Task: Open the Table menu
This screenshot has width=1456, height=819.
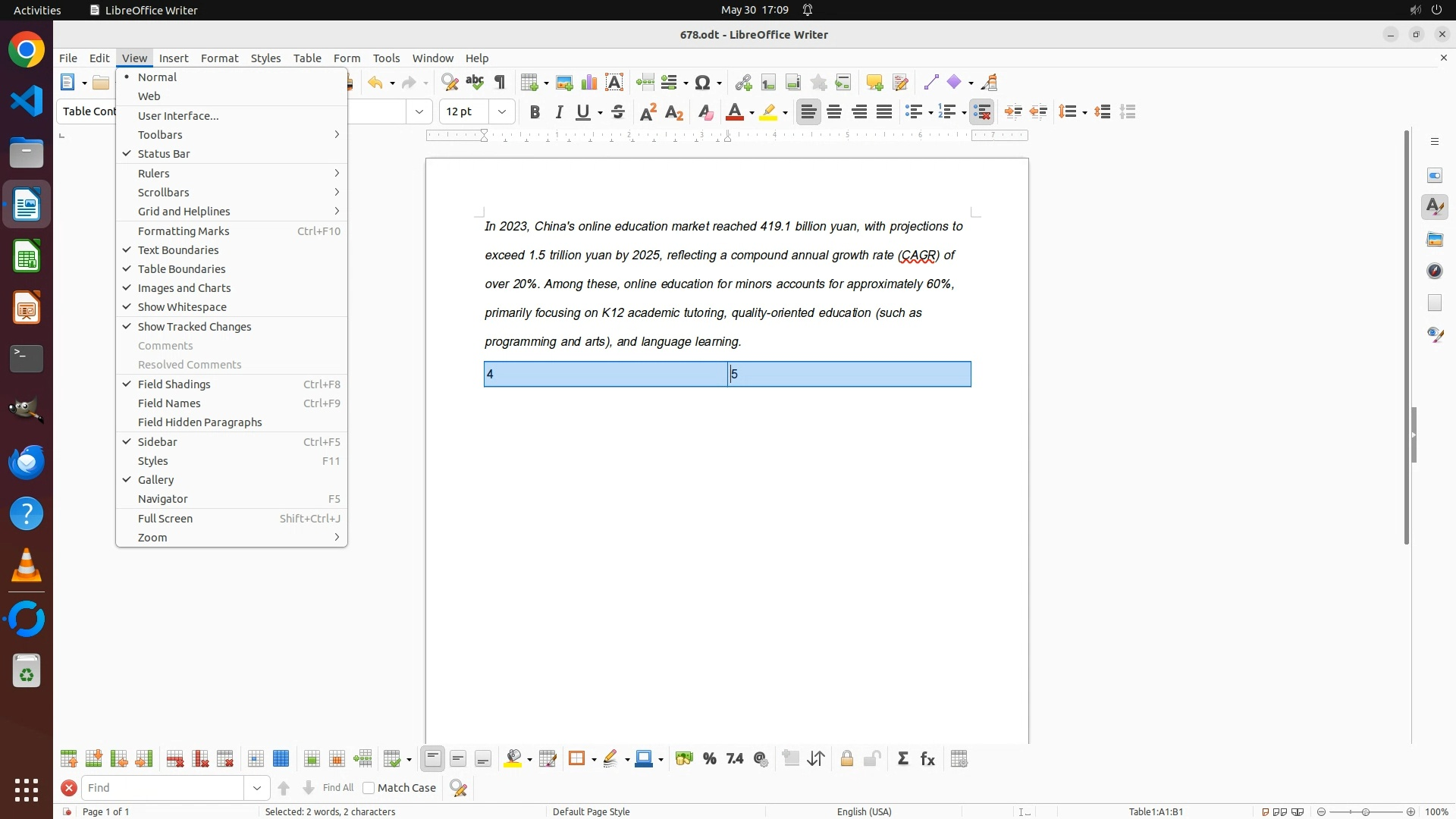Action: (307, 58)
